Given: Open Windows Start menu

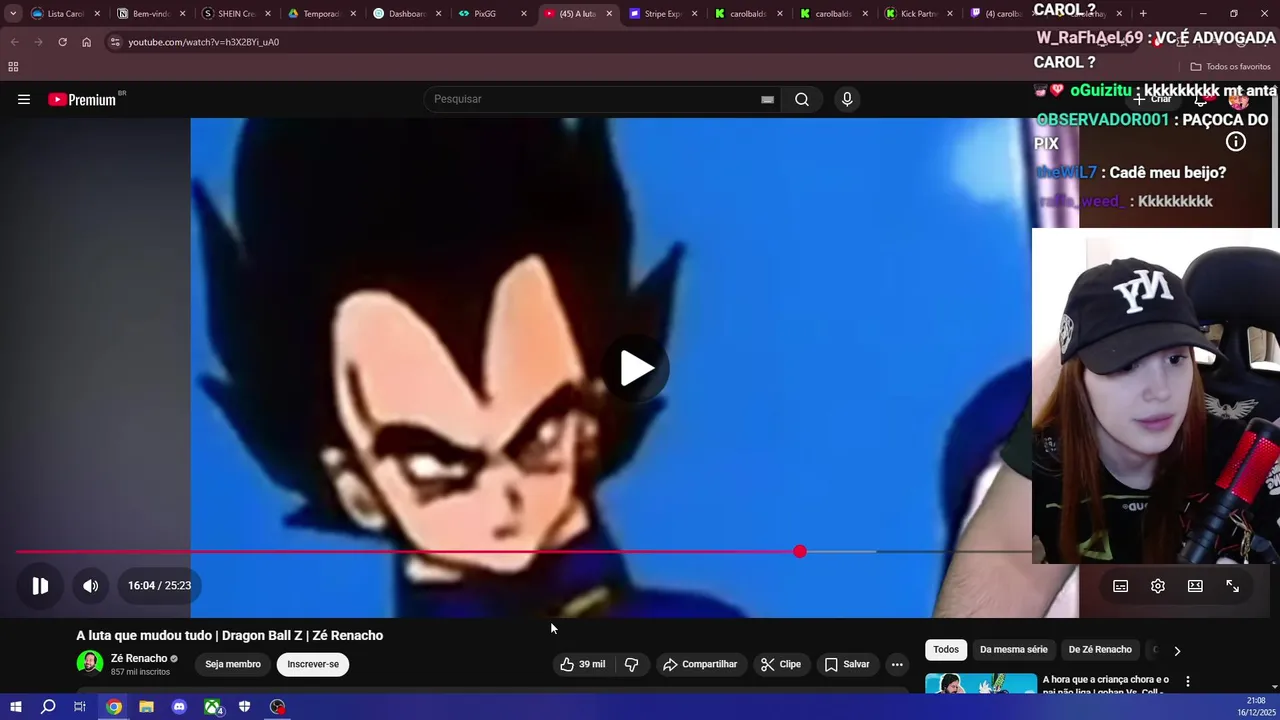Looking at the screenshot, I should click(x=15, y=707).
